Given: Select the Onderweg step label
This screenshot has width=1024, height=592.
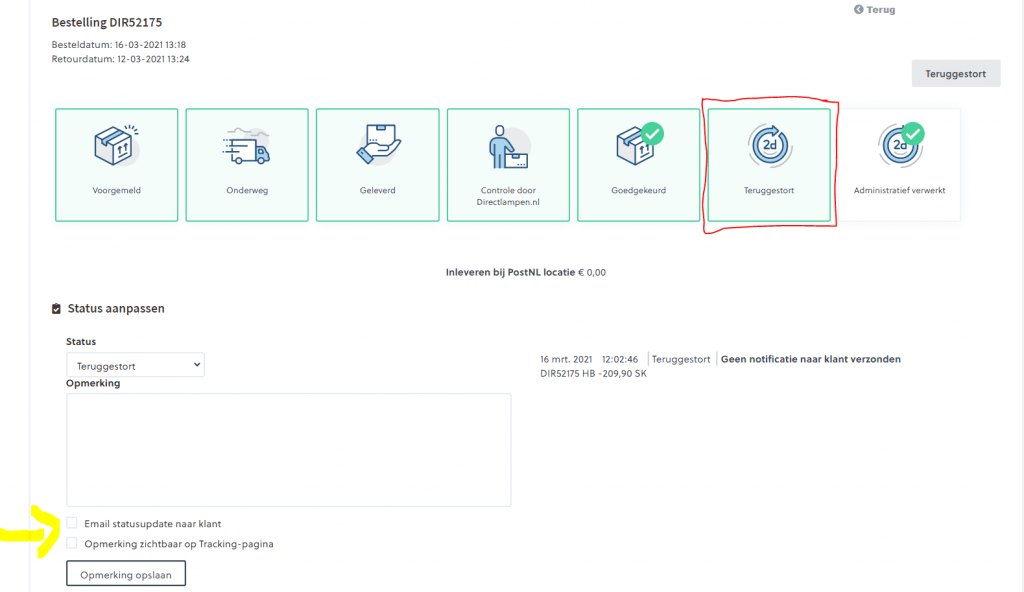Looking at the screenshot, I should click(x=246, y=189).
